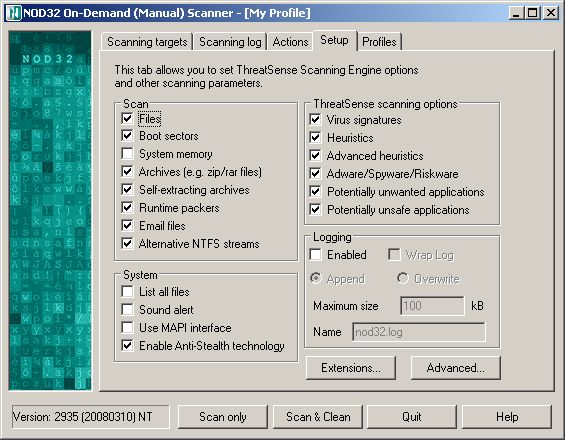Enable logging with the Enabled checkbox
The image size is (565, 440).
pyautogui.click(x=315, y=255)
